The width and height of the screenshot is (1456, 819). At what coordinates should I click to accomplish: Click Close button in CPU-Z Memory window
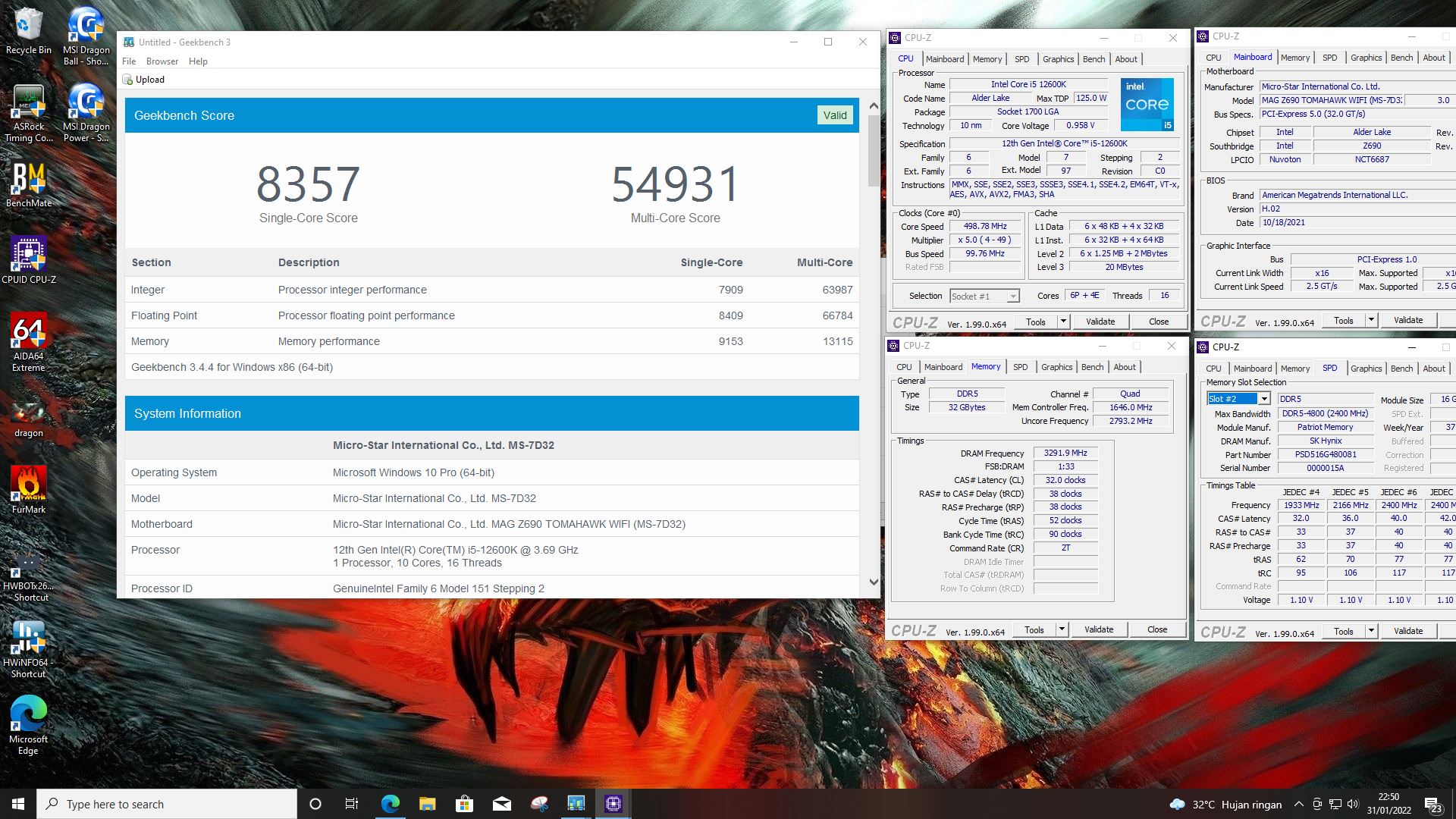1157,629
